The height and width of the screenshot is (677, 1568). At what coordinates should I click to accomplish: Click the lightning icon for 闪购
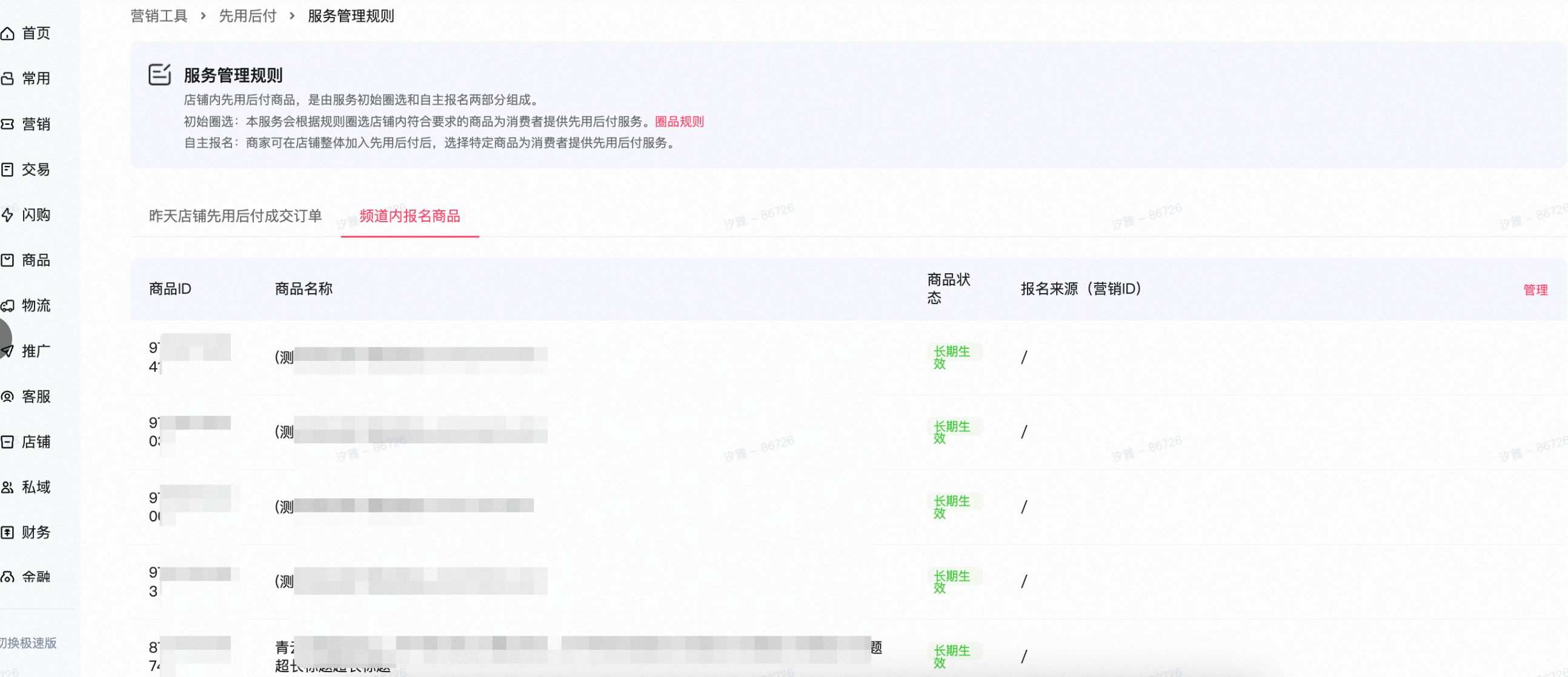(7, 215)
